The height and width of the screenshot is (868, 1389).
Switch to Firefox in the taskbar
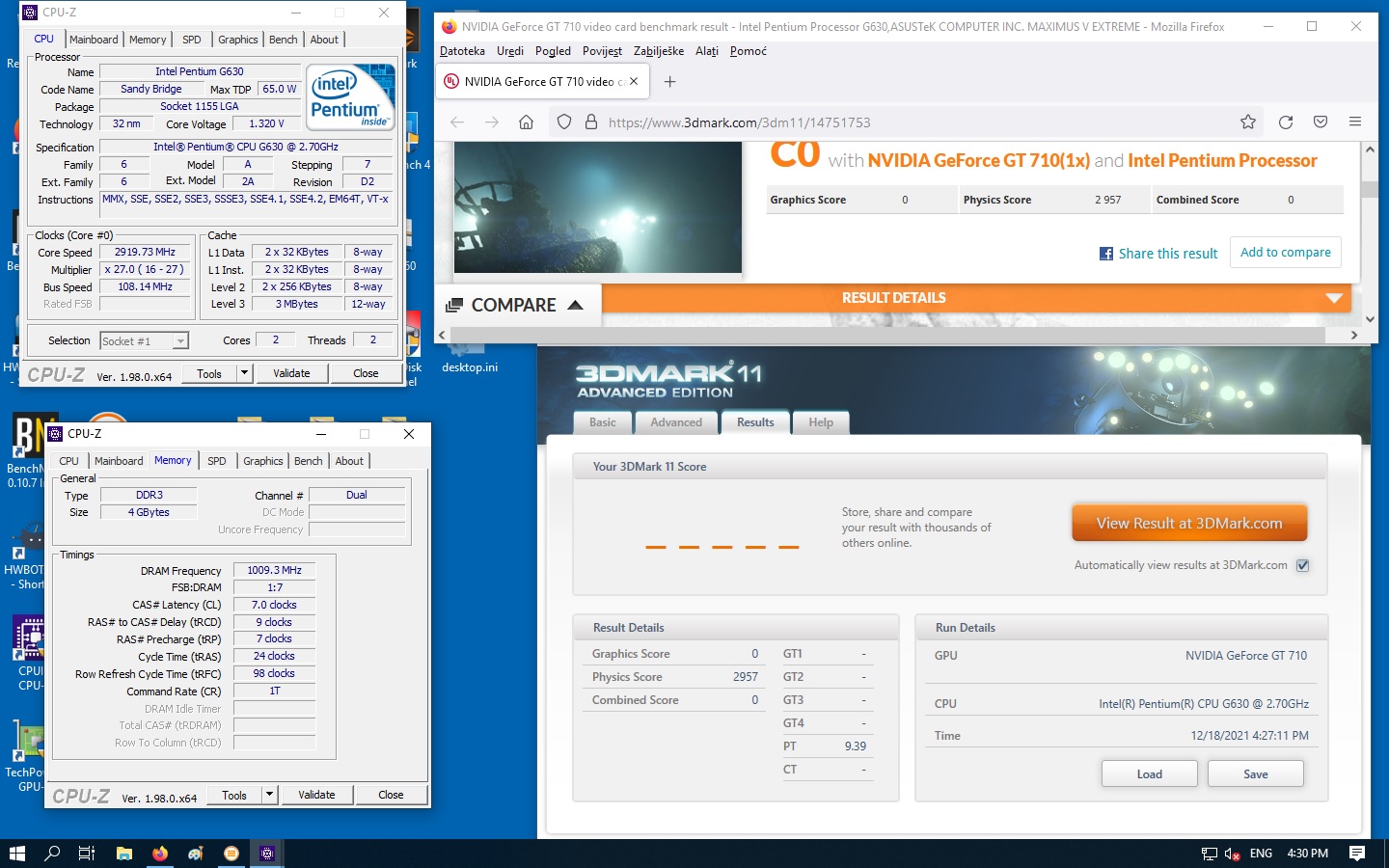point(159,854)
